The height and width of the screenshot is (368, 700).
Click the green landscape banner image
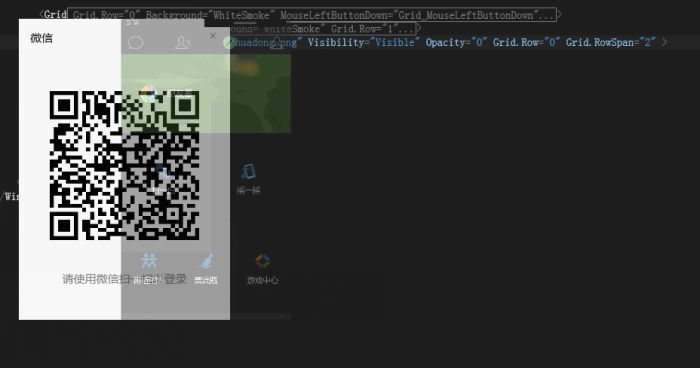pos(206,93)
